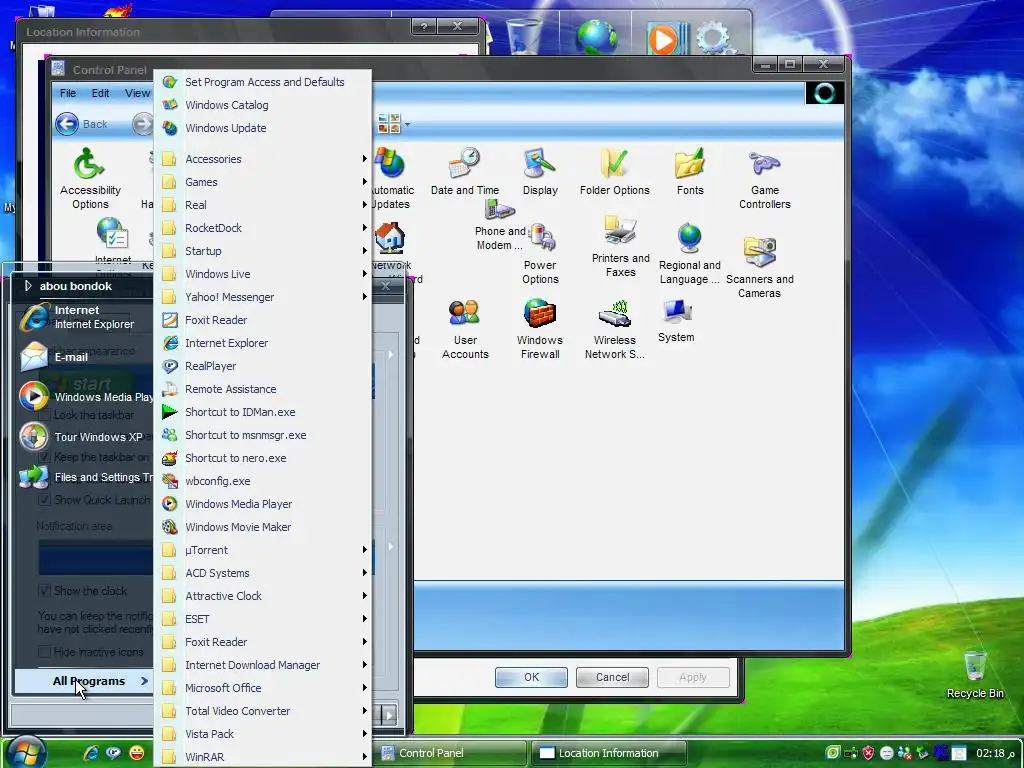Select Remote Assistance in the programs menu
The image size is (1024, 768).
263,389
